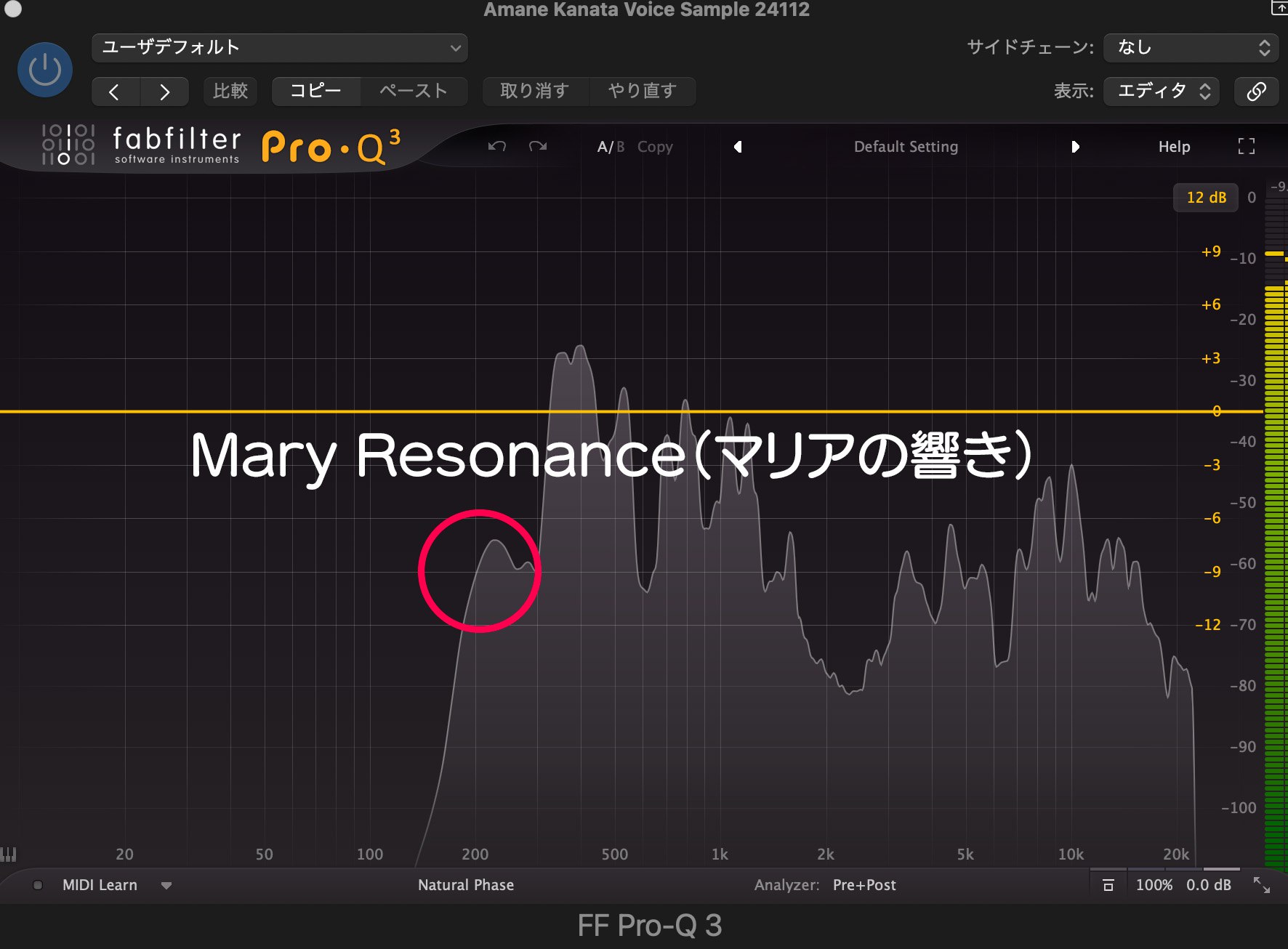Go to the next FabFilter preset
This screenshot has height=949, width=1288.
click(1075, 147)
